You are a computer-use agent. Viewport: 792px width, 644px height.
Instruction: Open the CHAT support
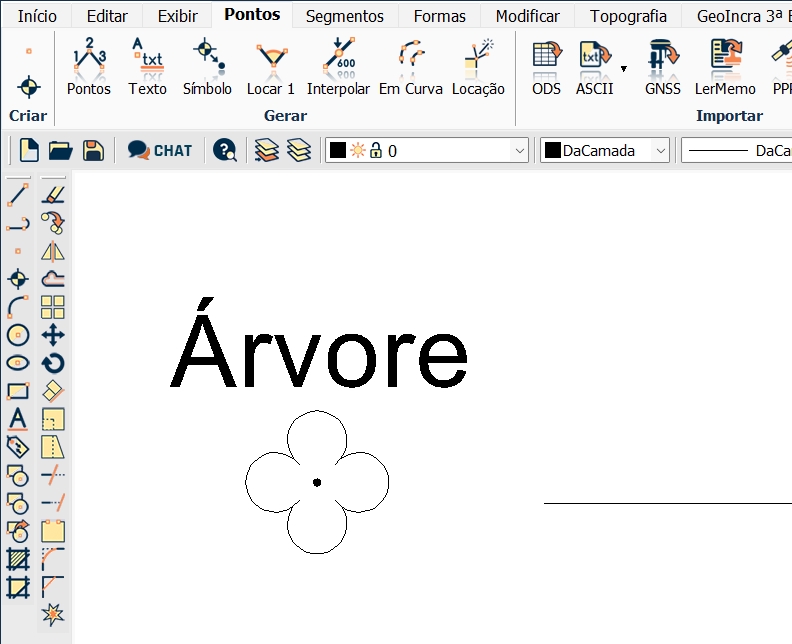pyautogui.click(x=160, y=151)
